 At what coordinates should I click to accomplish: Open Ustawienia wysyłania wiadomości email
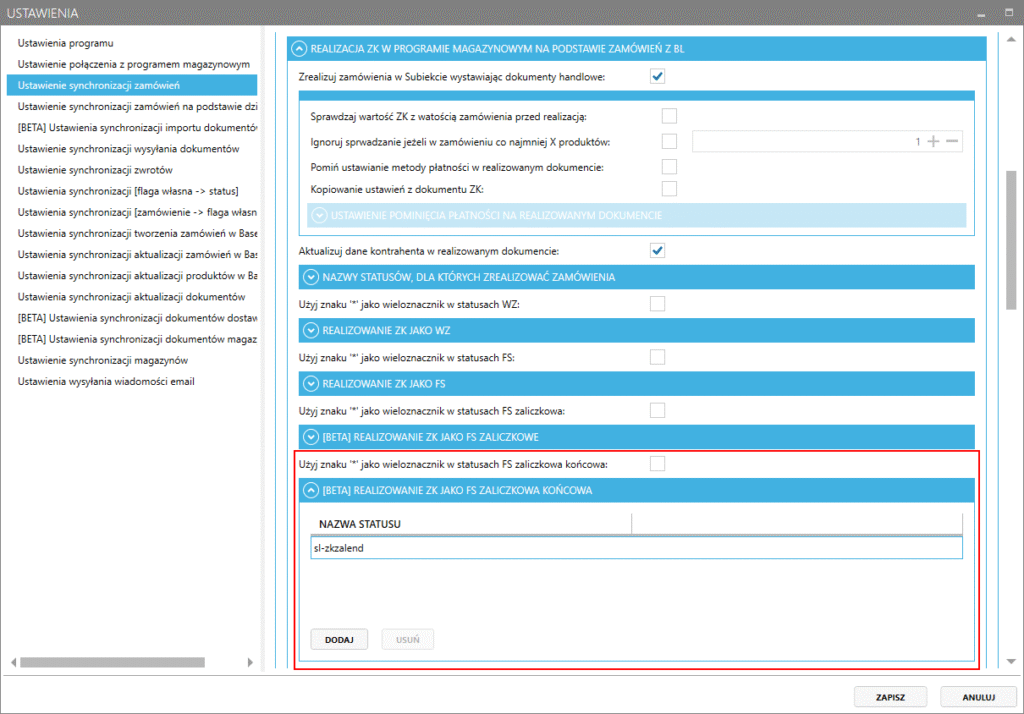[106, 381]
